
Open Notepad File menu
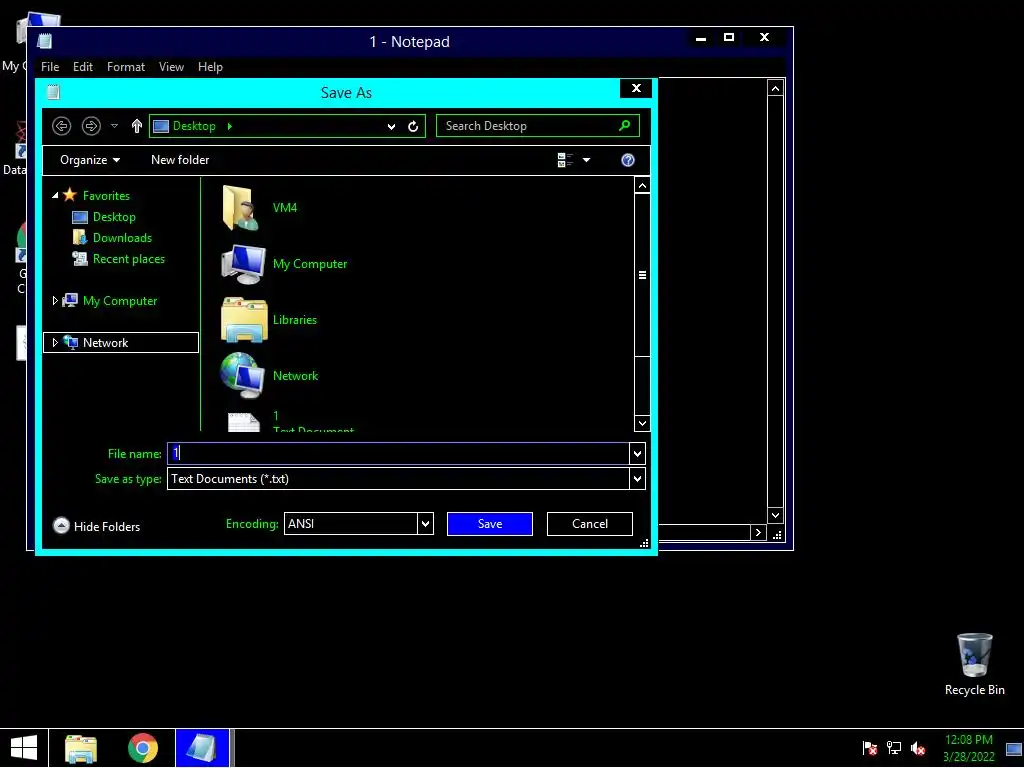pyautogui.click(x=50, y=67)
